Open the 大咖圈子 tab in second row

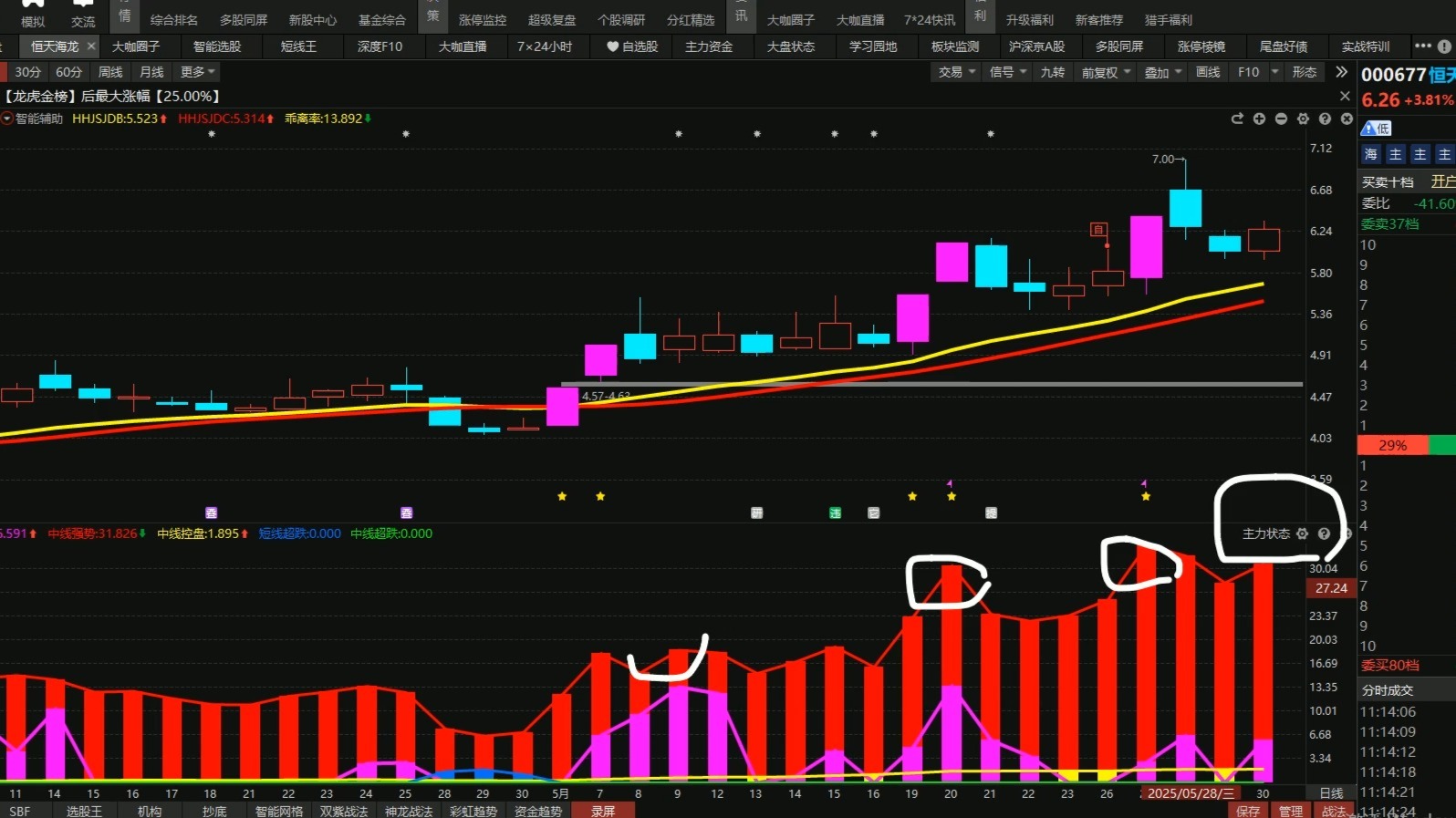[x=136, y=47]
